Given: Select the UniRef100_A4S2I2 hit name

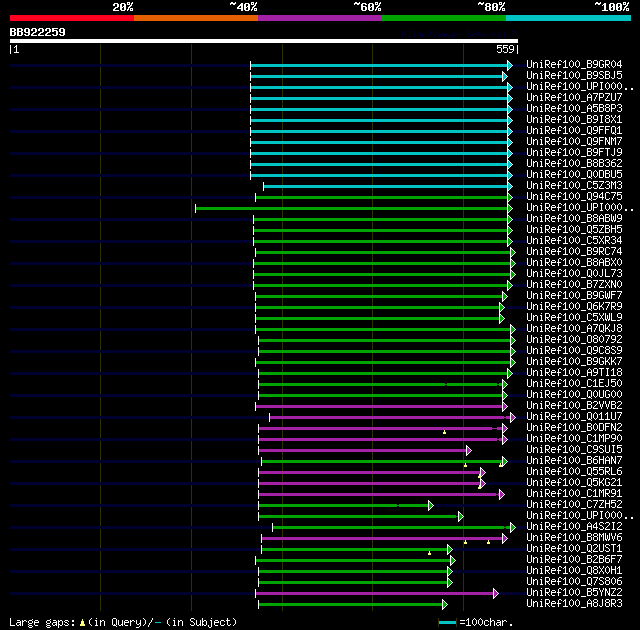Looking at the screenshot, I should (574, 527).
